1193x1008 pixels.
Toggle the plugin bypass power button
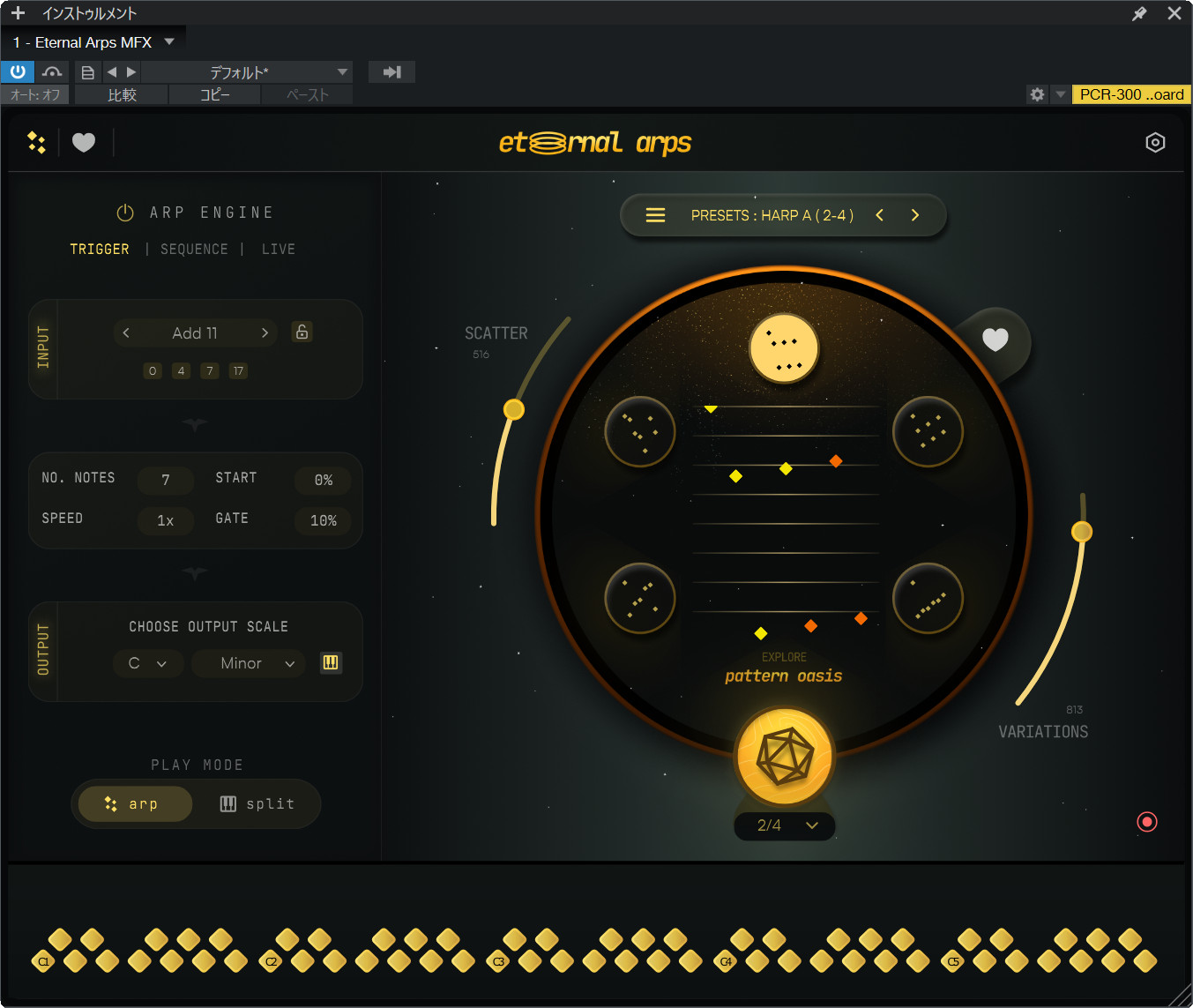(18, 71)
